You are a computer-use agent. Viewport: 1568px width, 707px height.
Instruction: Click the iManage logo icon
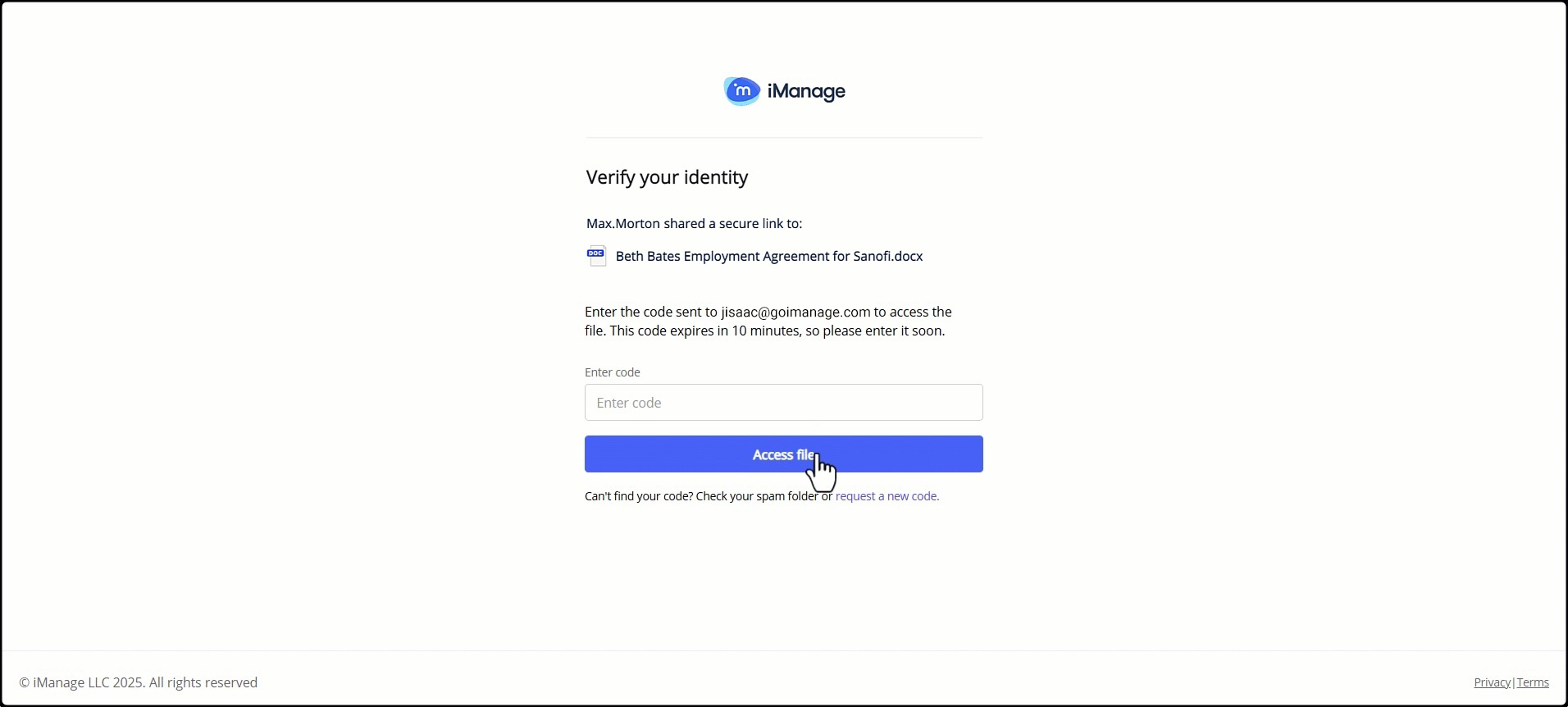pyautogui.click(x=742, y=91)
